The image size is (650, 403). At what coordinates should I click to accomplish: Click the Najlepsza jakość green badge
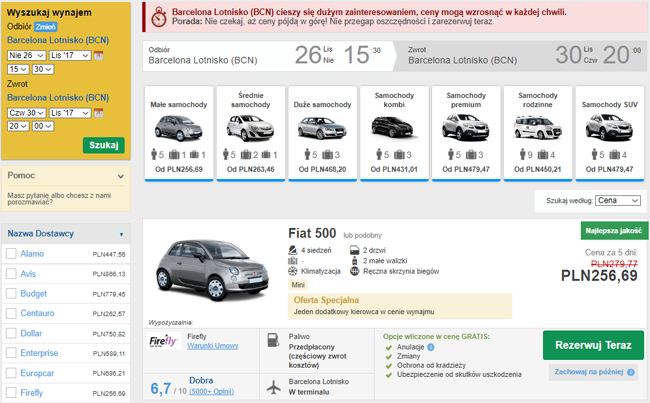coord(614,231)
